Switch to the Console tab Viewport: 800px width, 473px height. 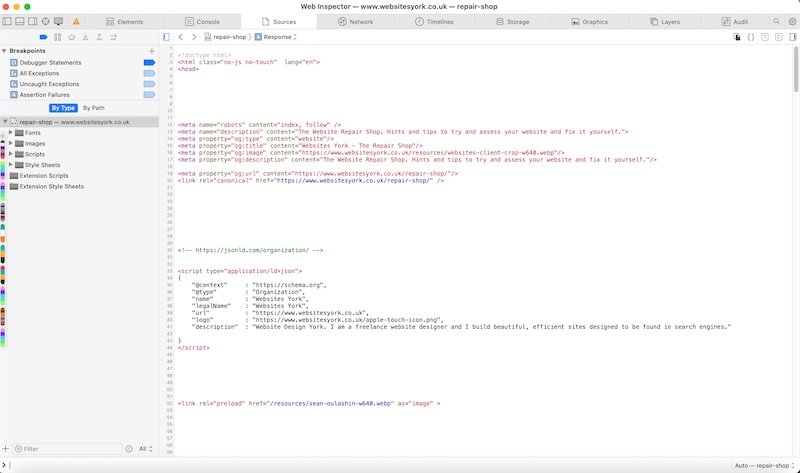point(202,21)
